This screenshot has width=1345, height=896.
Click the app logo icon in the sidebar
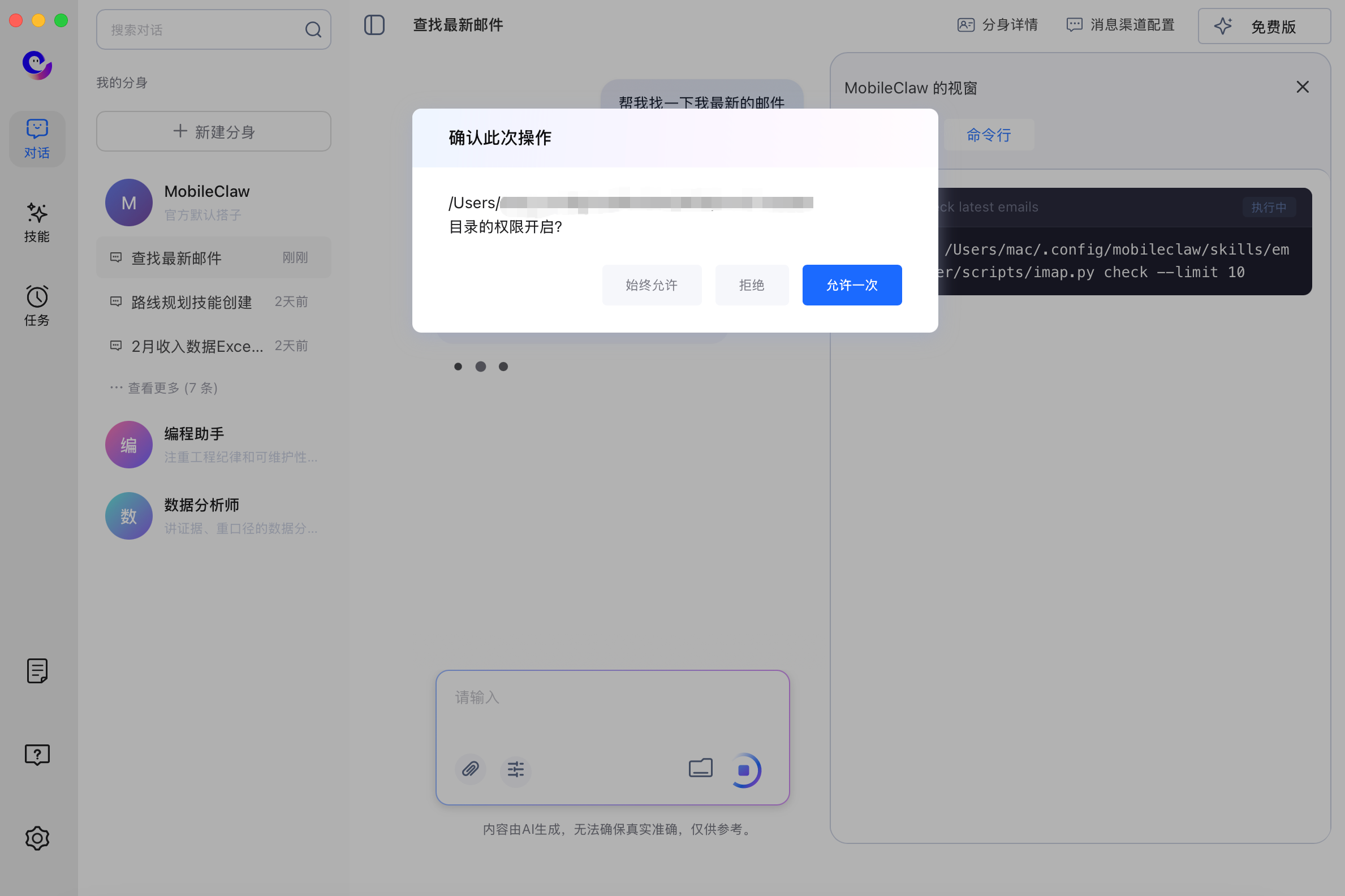click(x=37, y=64)
